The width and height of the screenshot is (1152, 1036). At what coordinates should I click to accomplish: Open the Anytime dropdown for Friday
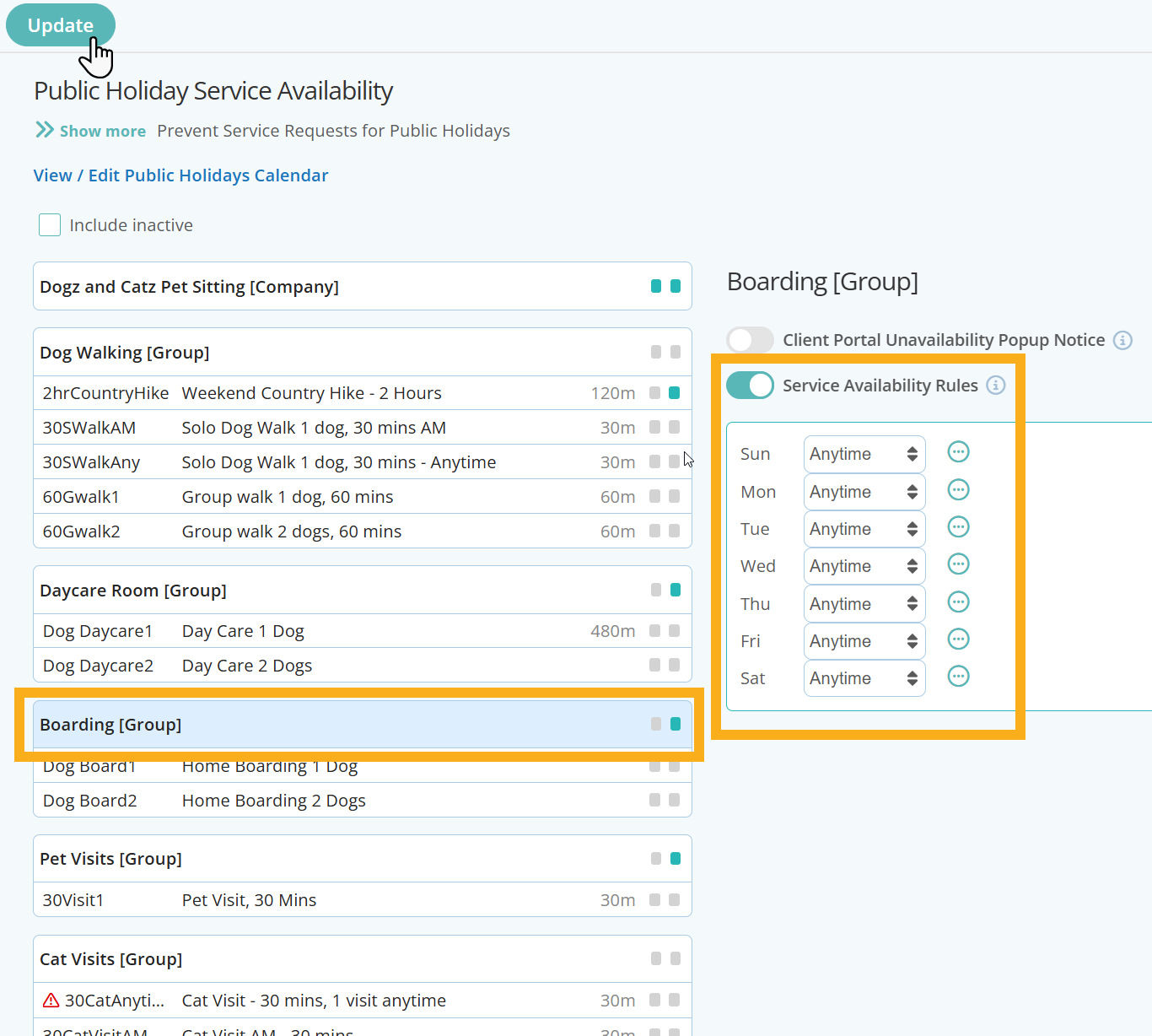pyautogui.click(x=864, y=641)
